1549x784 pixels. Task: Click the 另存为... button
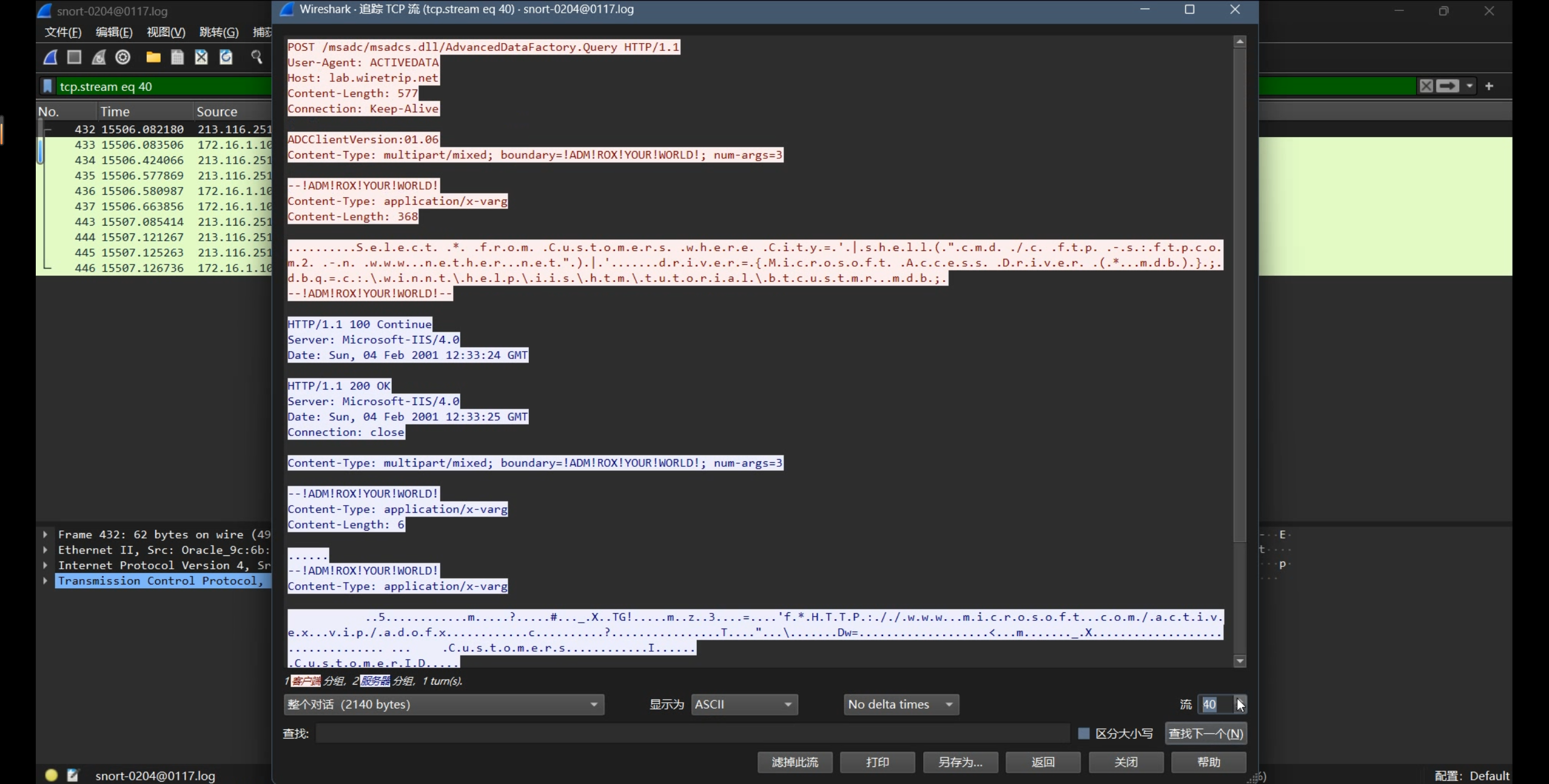(960, 762)
